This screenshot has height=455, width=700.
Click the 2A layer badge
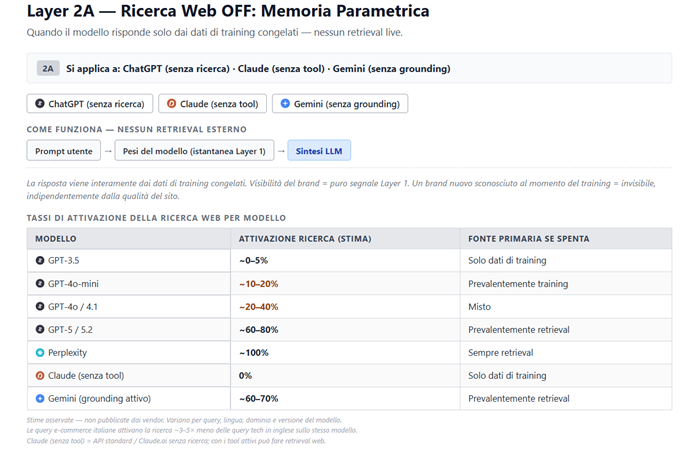click(x=48, y=69)
